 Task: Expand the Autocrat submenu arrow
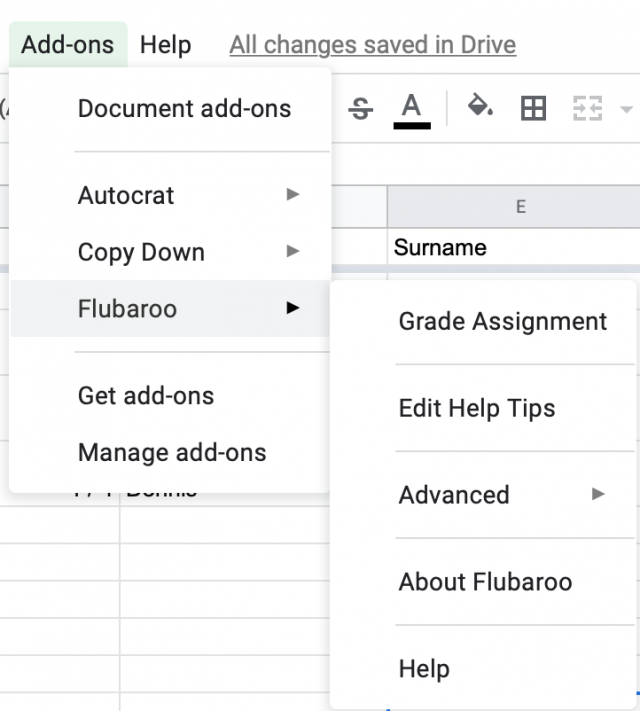pyautogui.click(x=293, y=195)
